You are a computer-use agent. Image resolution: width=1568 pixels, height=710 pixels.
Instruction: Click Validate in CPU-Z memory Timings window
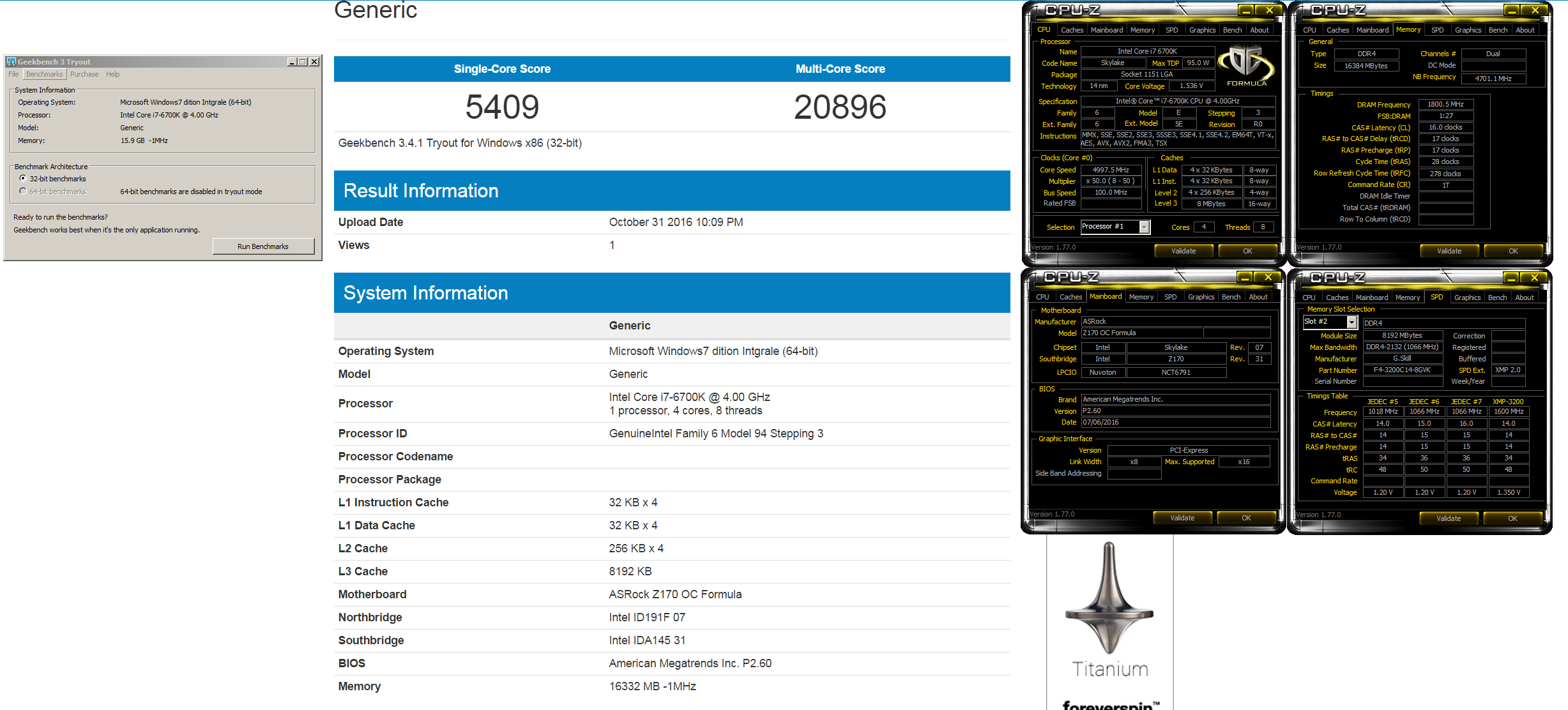coord(1449,251)
